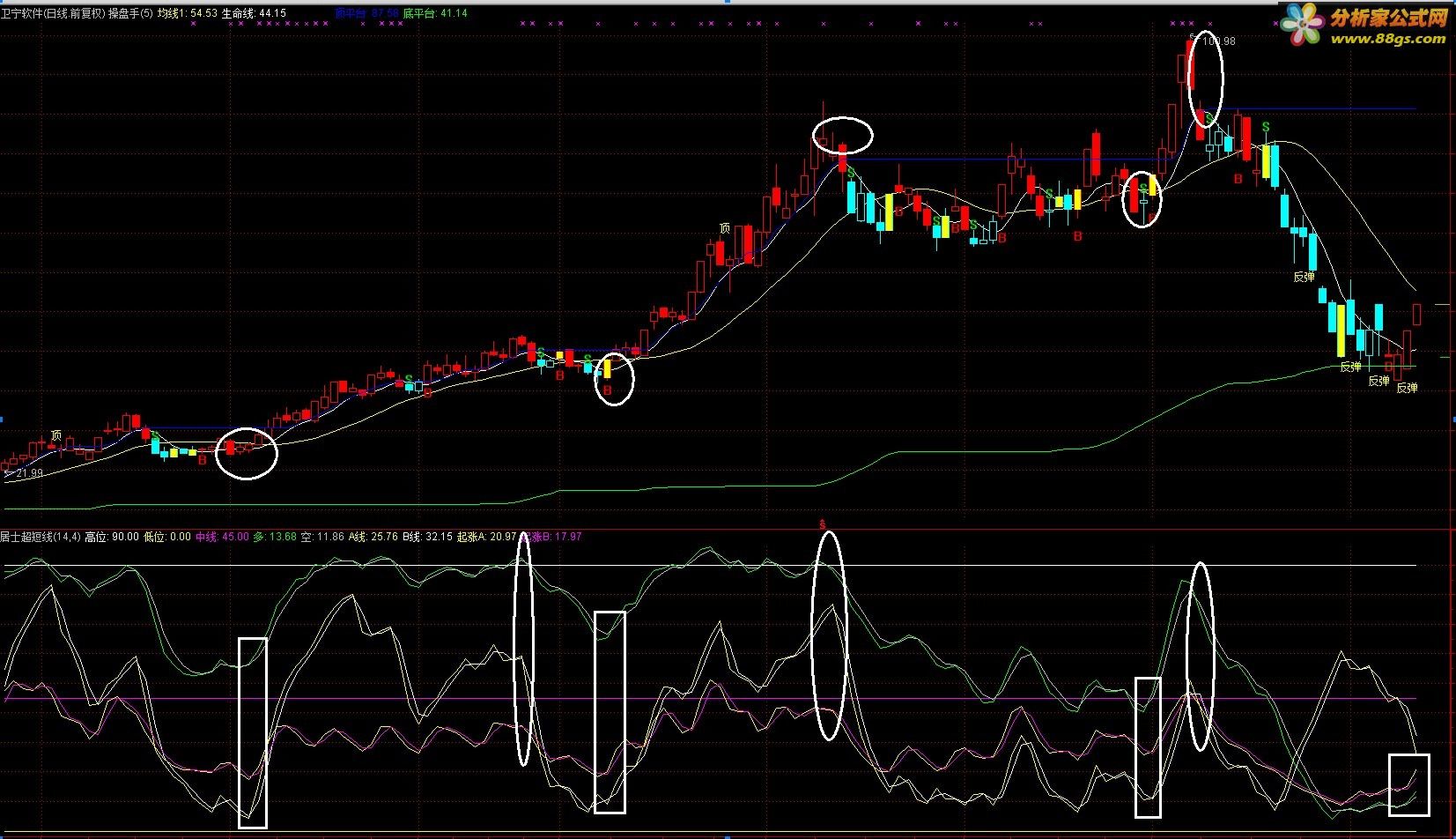Click the 生命线: 44.15 readout
The width and height of the screenshot is (1456, 839).
tap(254, 13)
